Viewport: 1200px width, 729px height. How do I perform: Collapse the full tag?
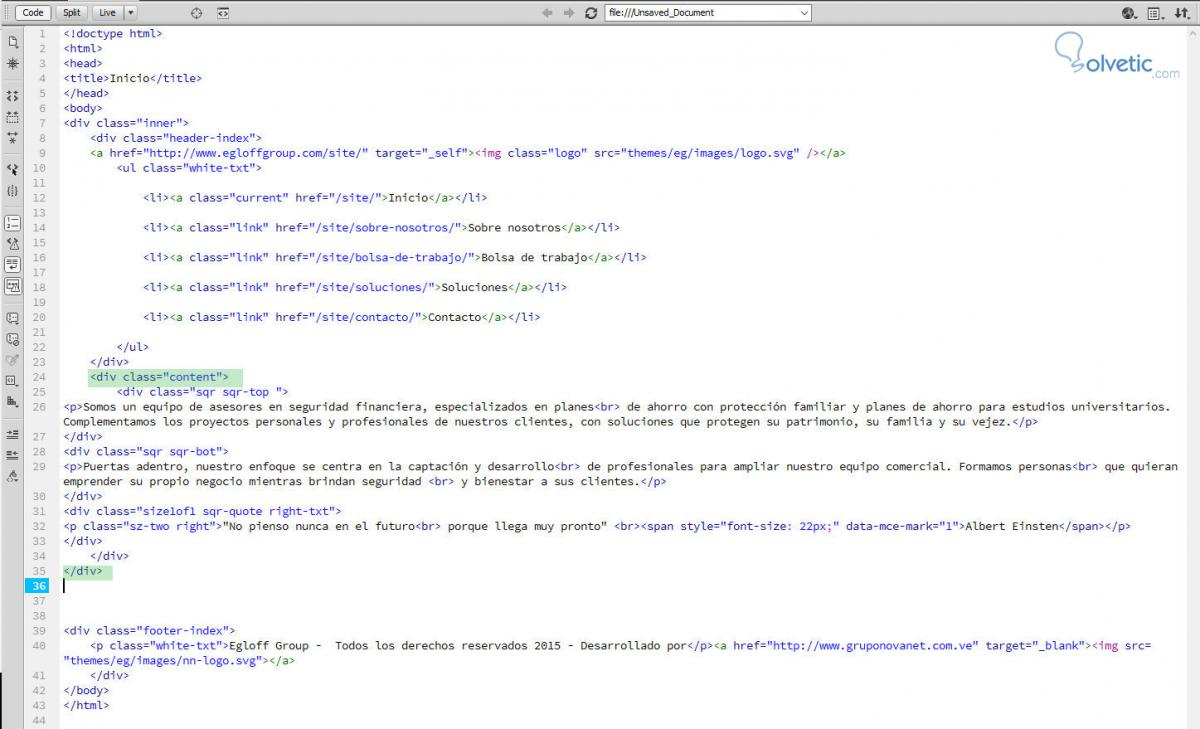pos(13,96)
